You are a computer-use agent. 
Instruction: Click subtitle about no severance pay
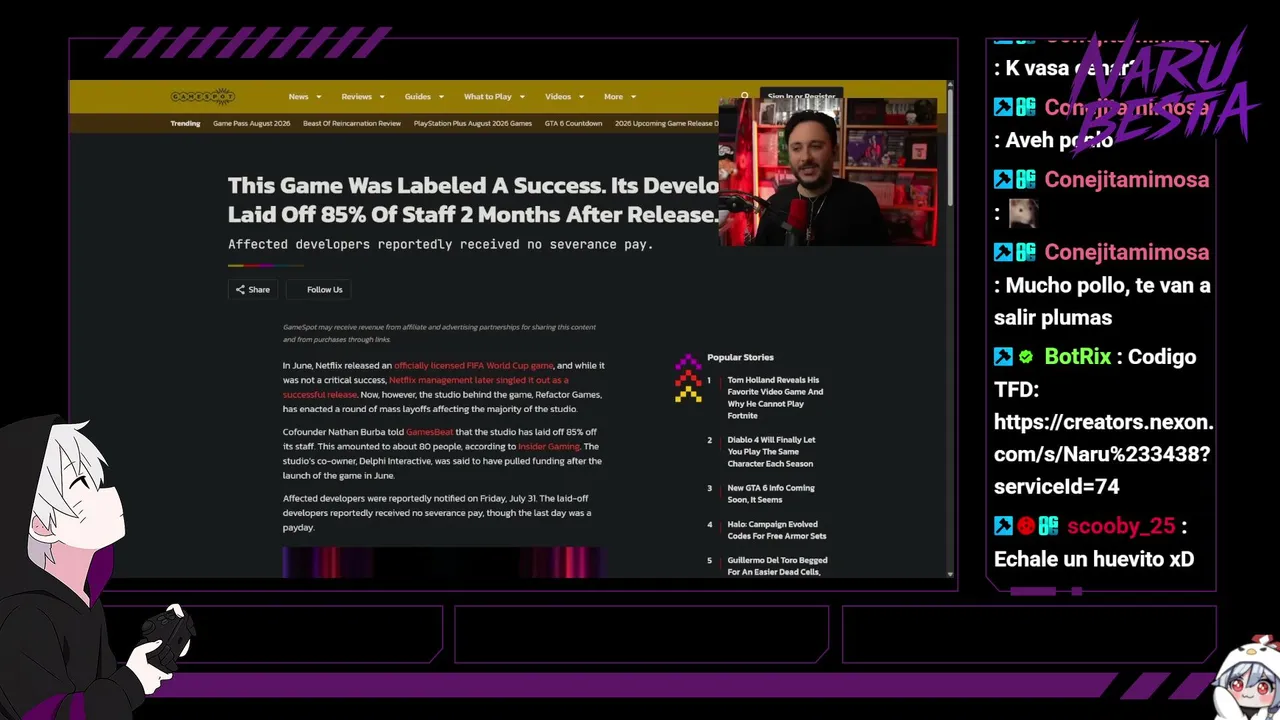tap(440, 244)
